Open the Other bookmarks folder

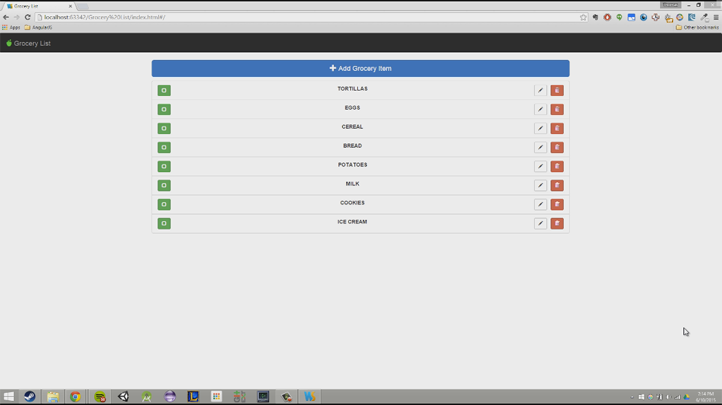click(698, 27)
